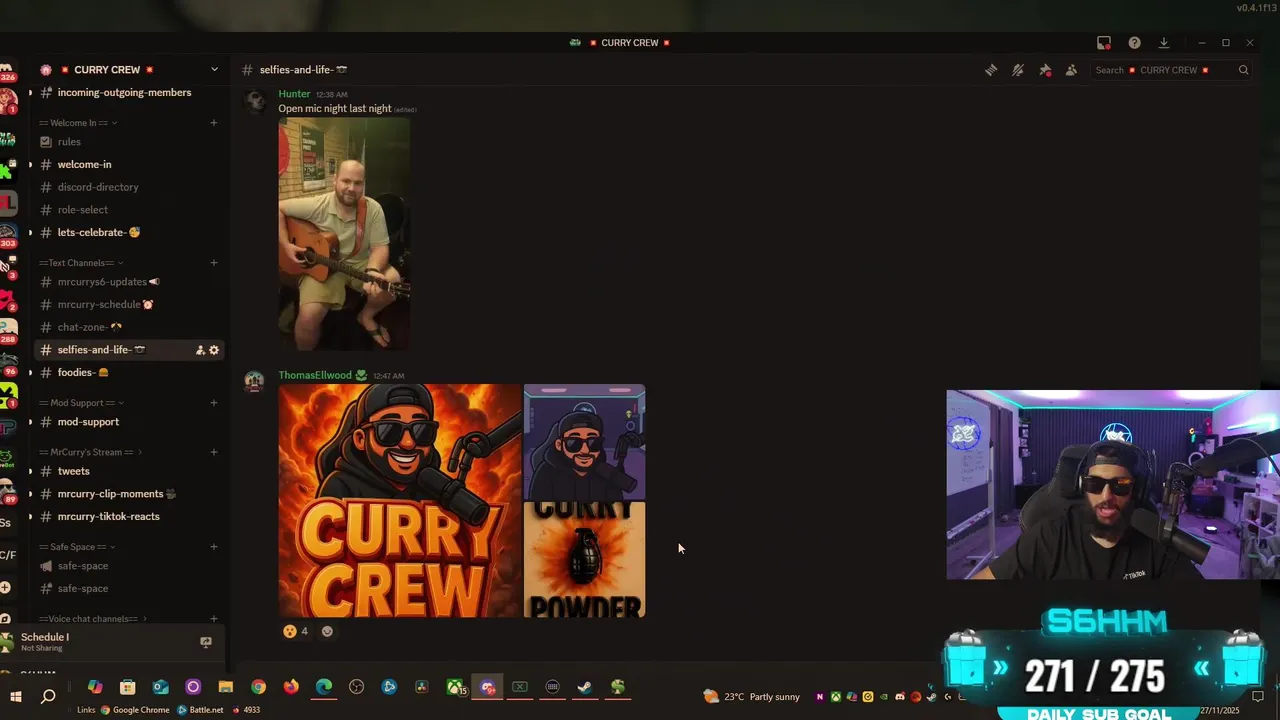
Task: Open the CURRY POWDER grenade image
Action: [584, 560]
